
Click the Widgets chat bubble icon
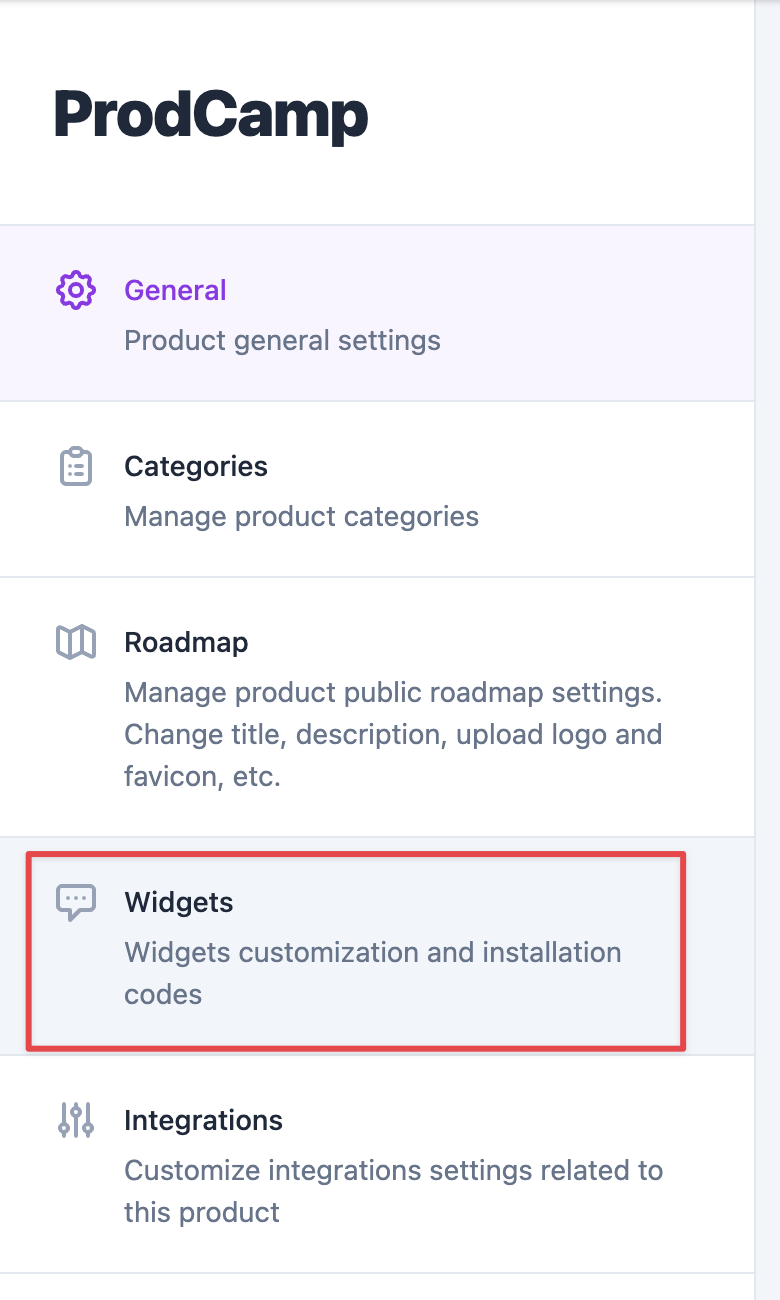[x=76, y=902]
